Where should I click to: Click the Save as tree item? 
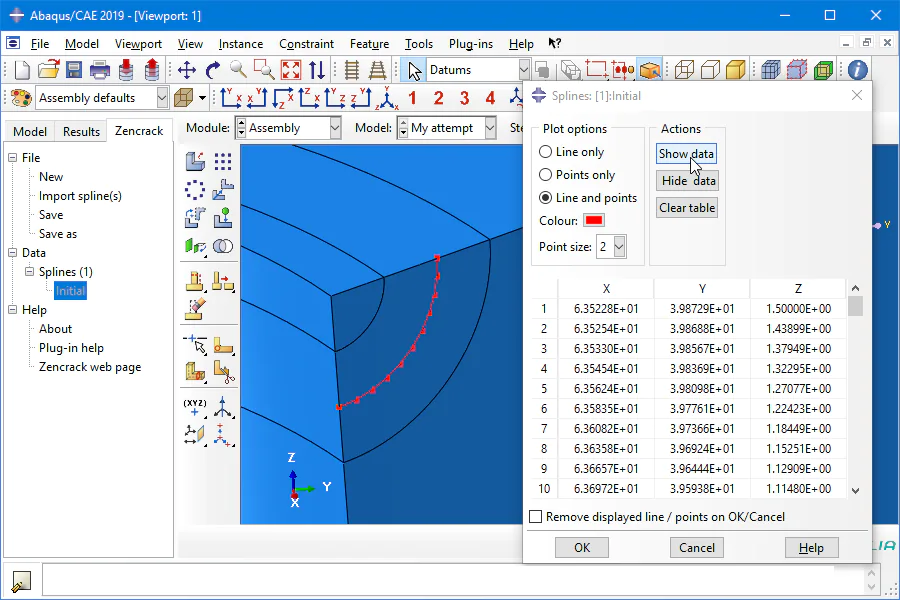click(57, 234)
